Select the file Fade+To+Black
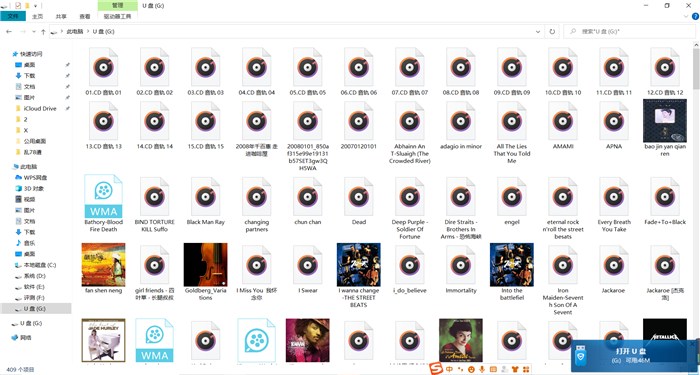Image resolution: width=700 pixels, height=375 pixels. tap(665, 201)
